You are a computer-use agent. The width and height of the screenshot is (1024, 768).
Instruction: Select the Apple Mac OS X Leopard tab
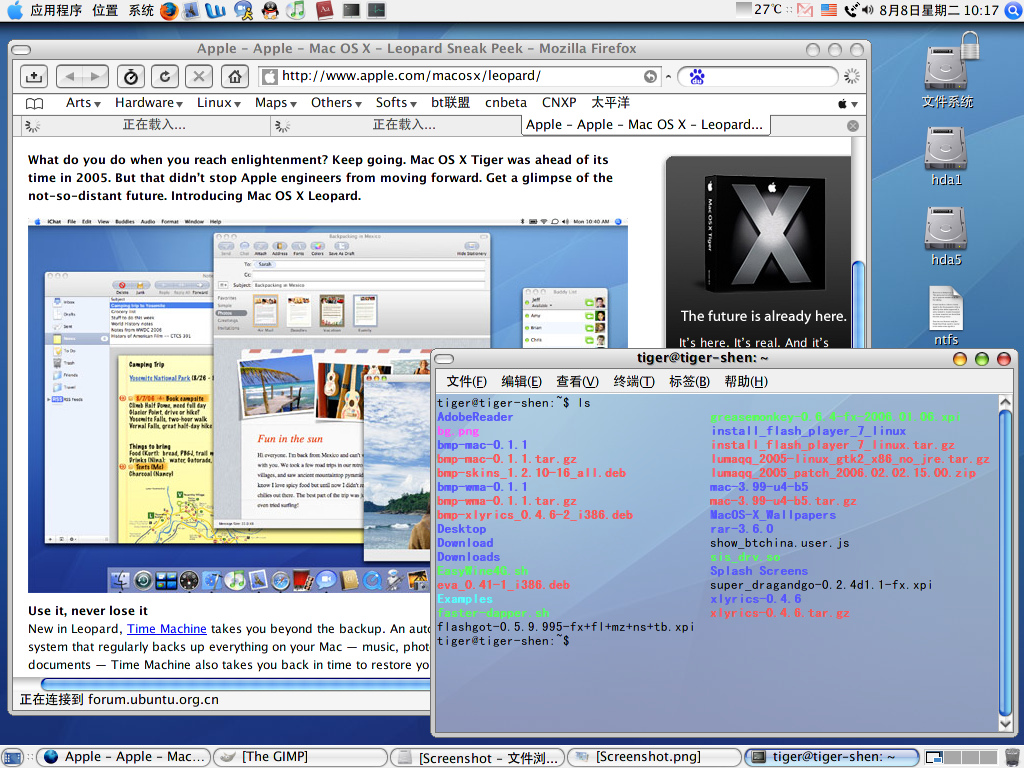click(645, 125)
